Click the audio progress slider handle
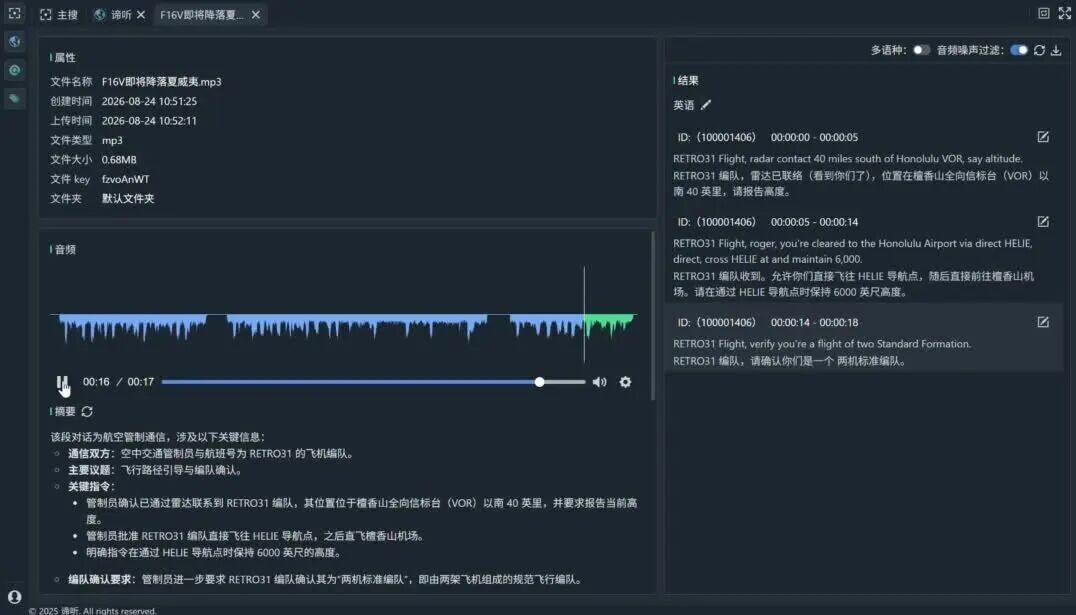The height and width of the screenshot is (615, 1076). (x=539, y=382)
